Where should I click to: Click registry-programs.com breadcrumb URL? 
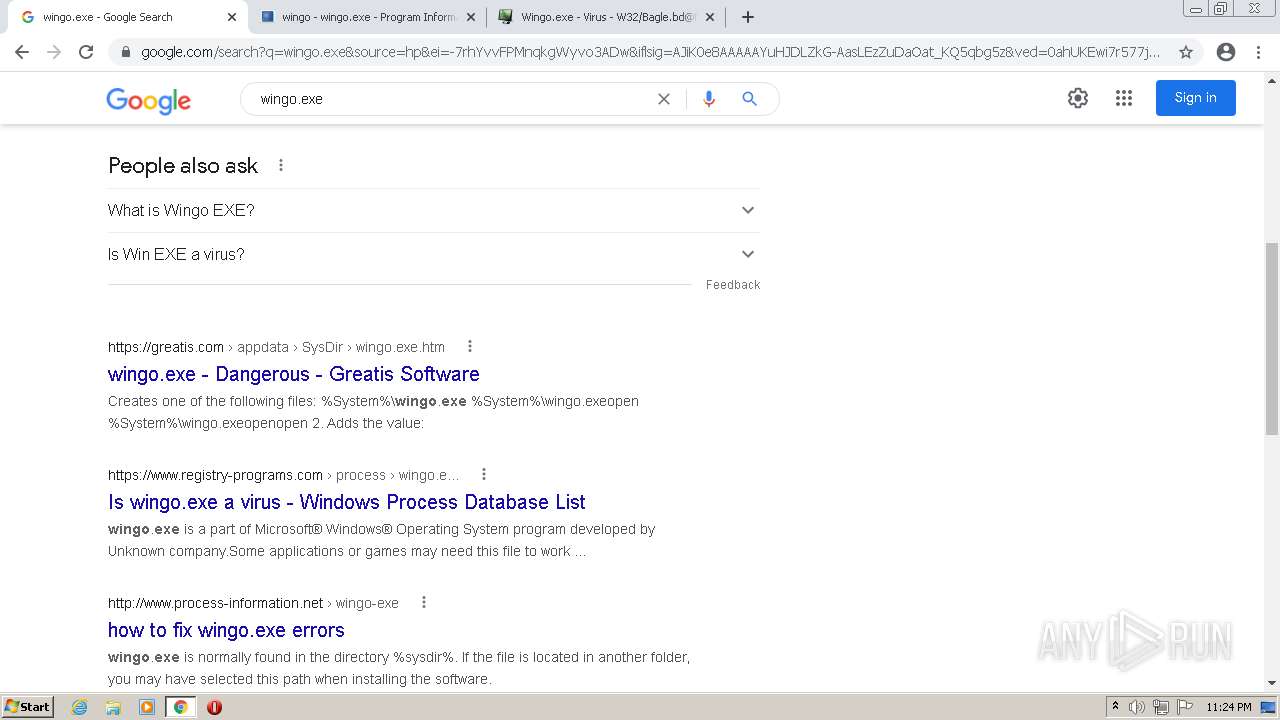click(284, 475)
